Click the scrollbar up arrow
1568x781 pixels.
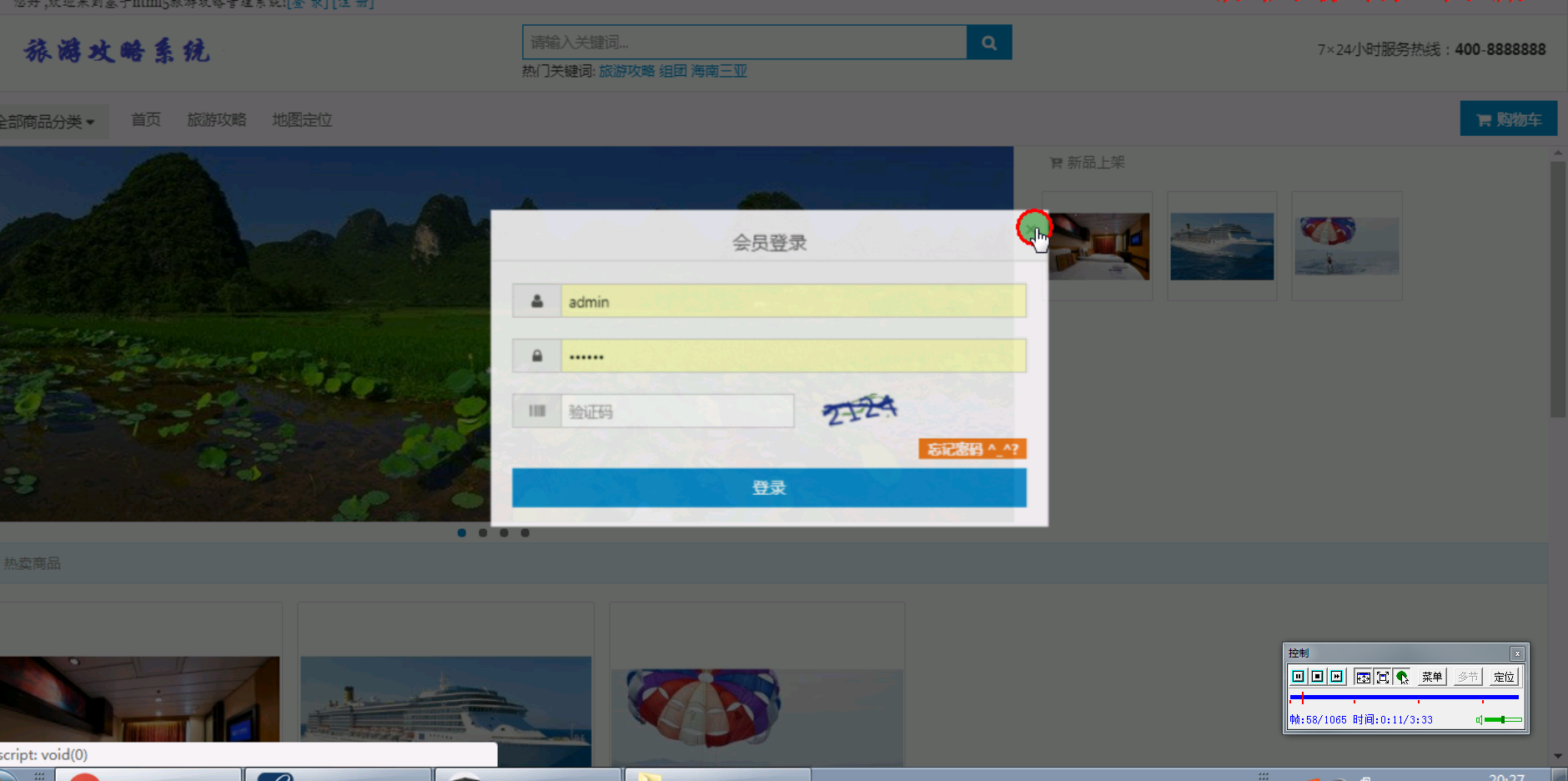1558,154
